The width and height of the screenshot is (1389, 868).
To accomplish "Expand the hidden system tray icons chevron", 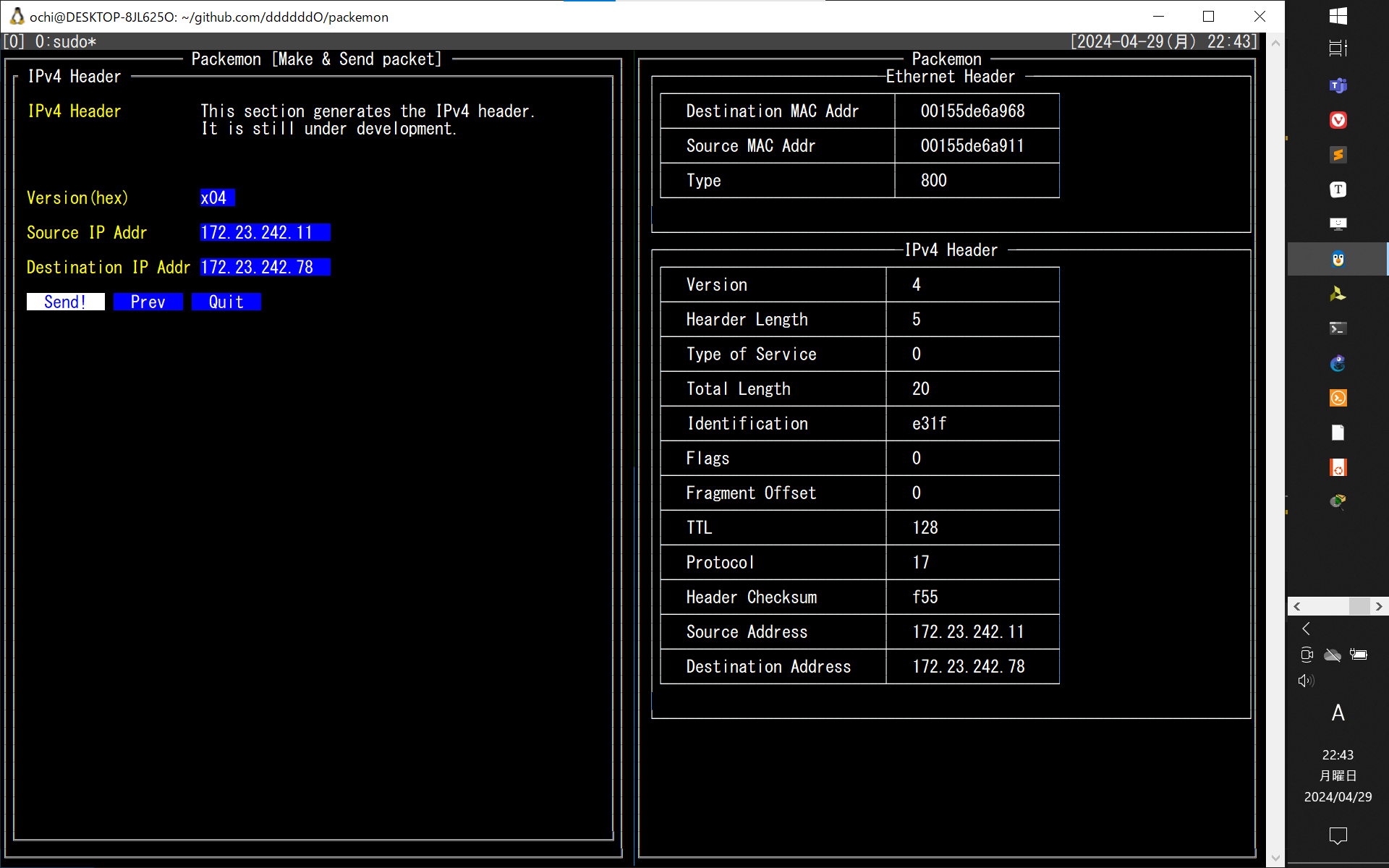I will pyautogui.click(x=1306, y=629).
